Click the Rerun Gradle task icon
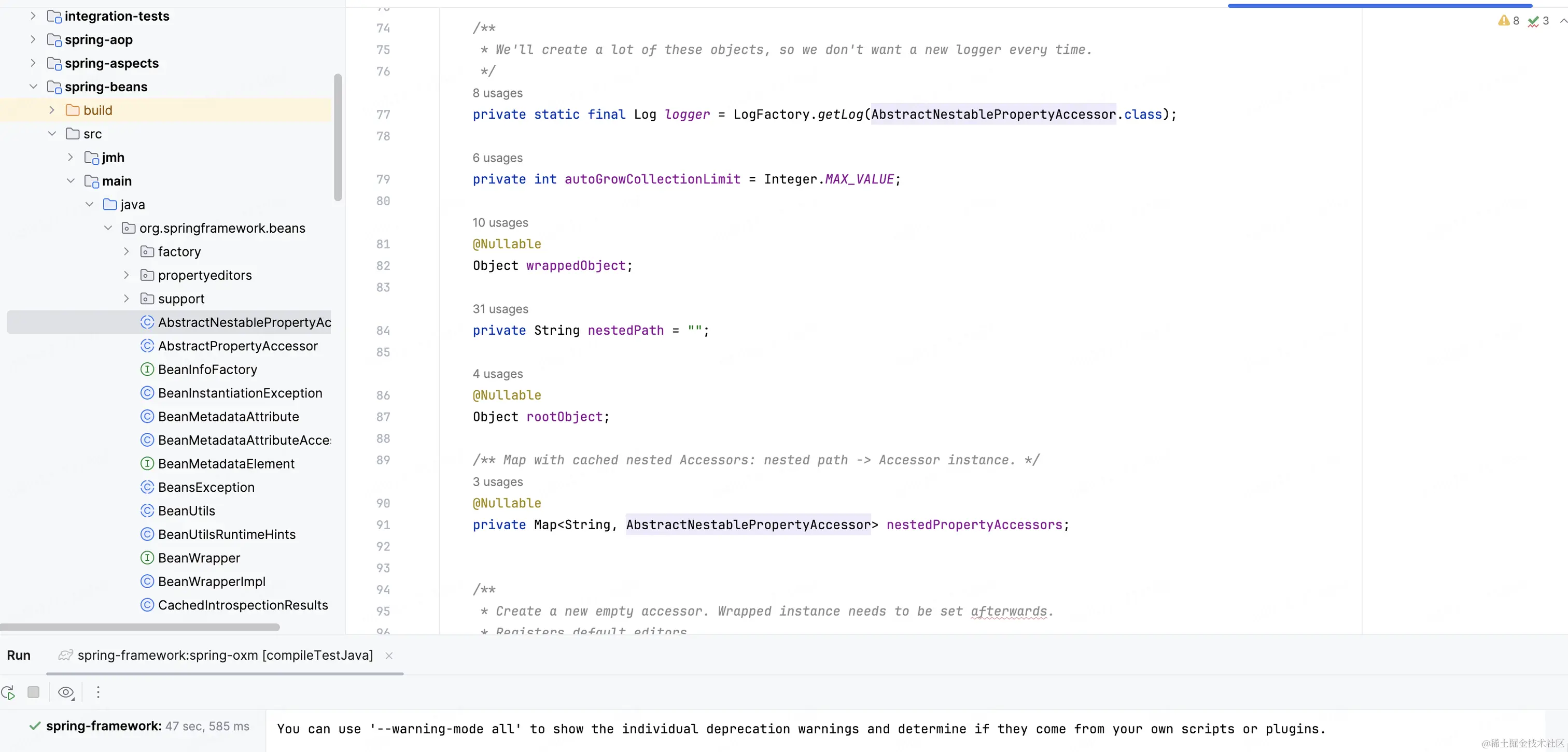 click(8, 692)
